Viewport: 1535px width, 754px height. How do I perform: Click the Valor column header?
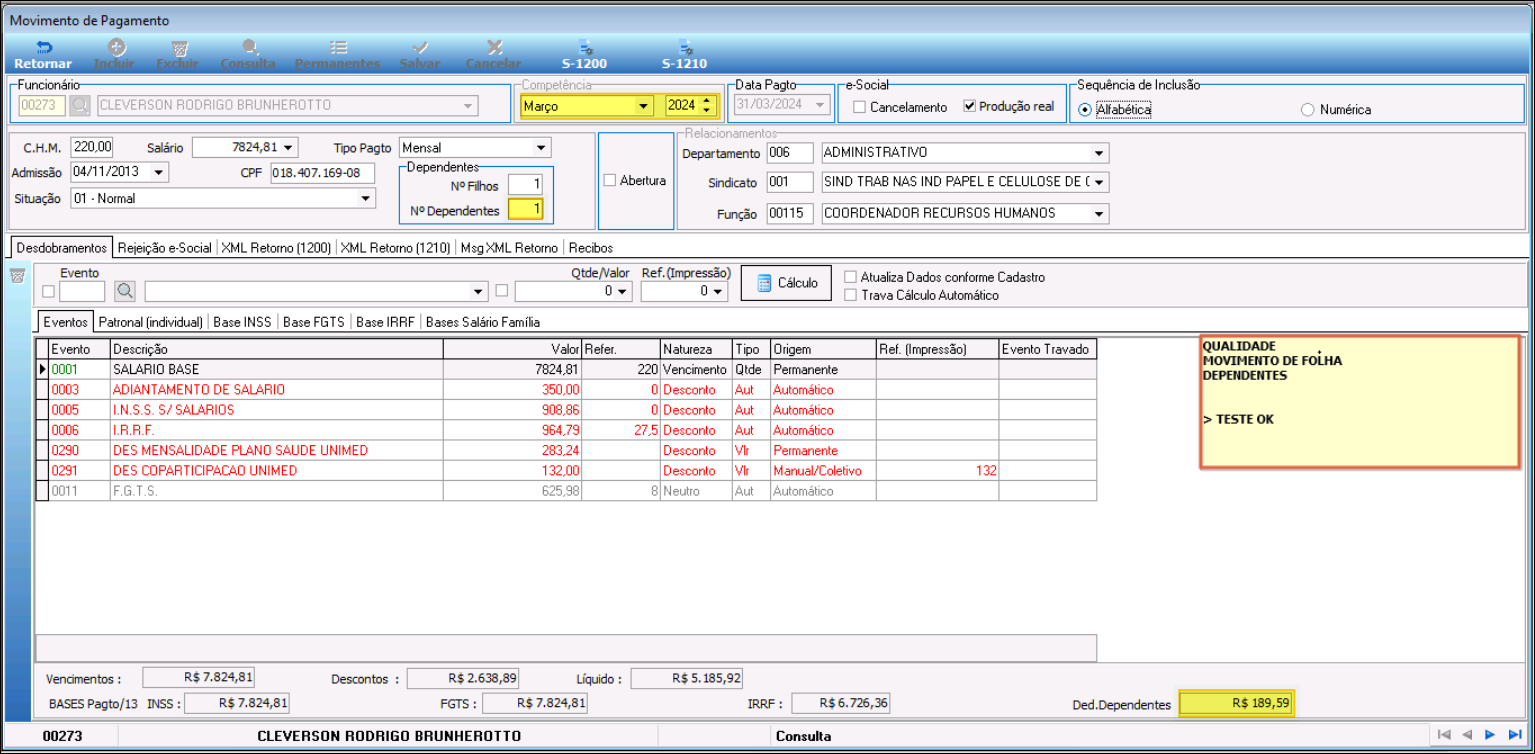pyautogui.click(x=512, y=349)
